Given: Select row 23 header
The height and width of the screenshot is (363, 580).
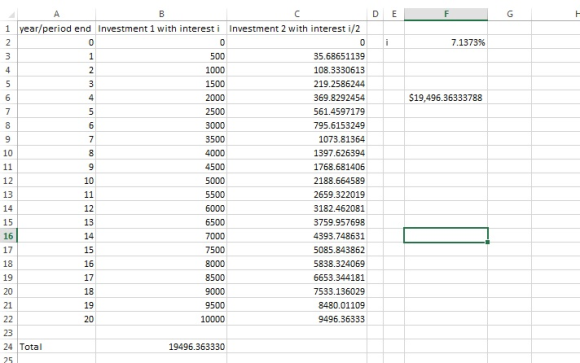Looking at the screenshot, I should 8,333.
